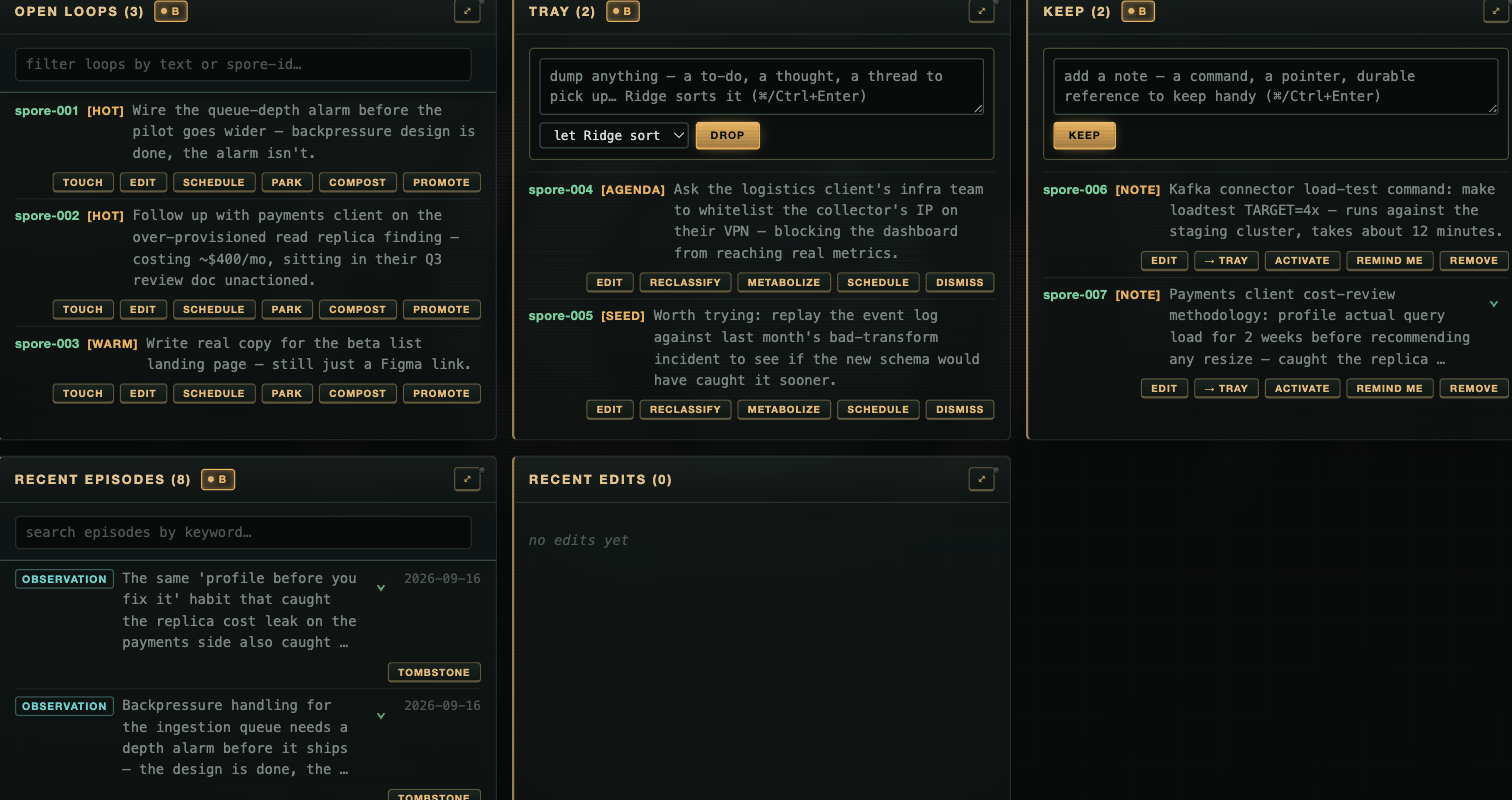Expand the 'profile before you fix it' observation
The height and width of the screenshot is (800, 1512).
pos(381,588)
